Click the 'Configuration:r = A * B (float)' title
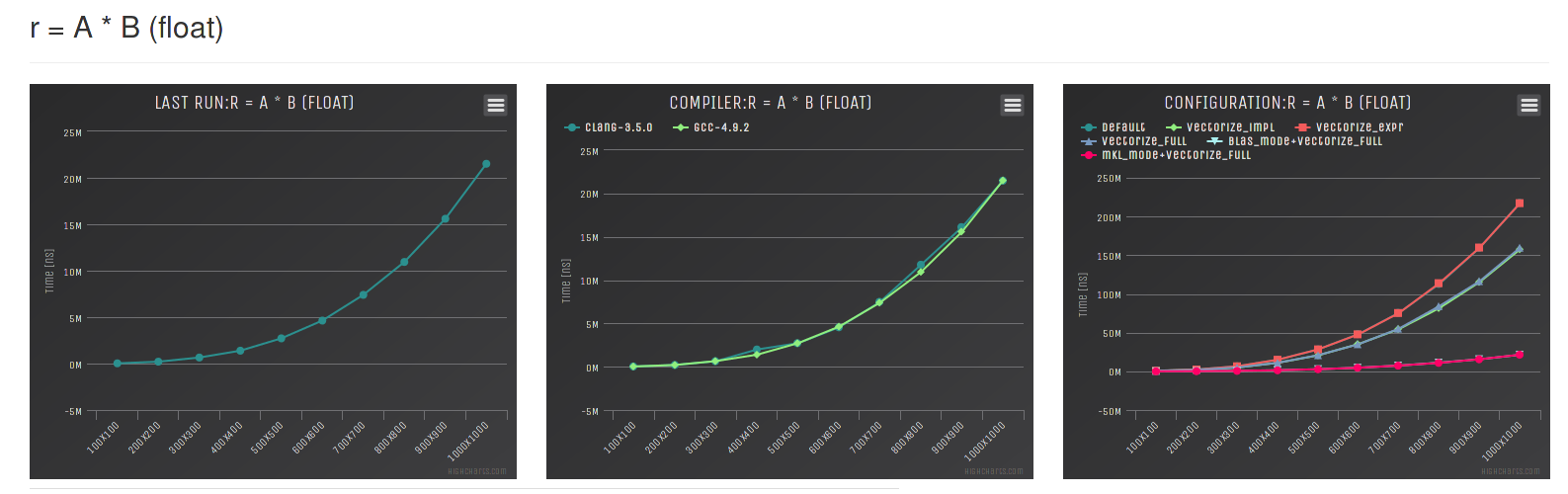This screenshot has height=494, width=1568. 1287,103
